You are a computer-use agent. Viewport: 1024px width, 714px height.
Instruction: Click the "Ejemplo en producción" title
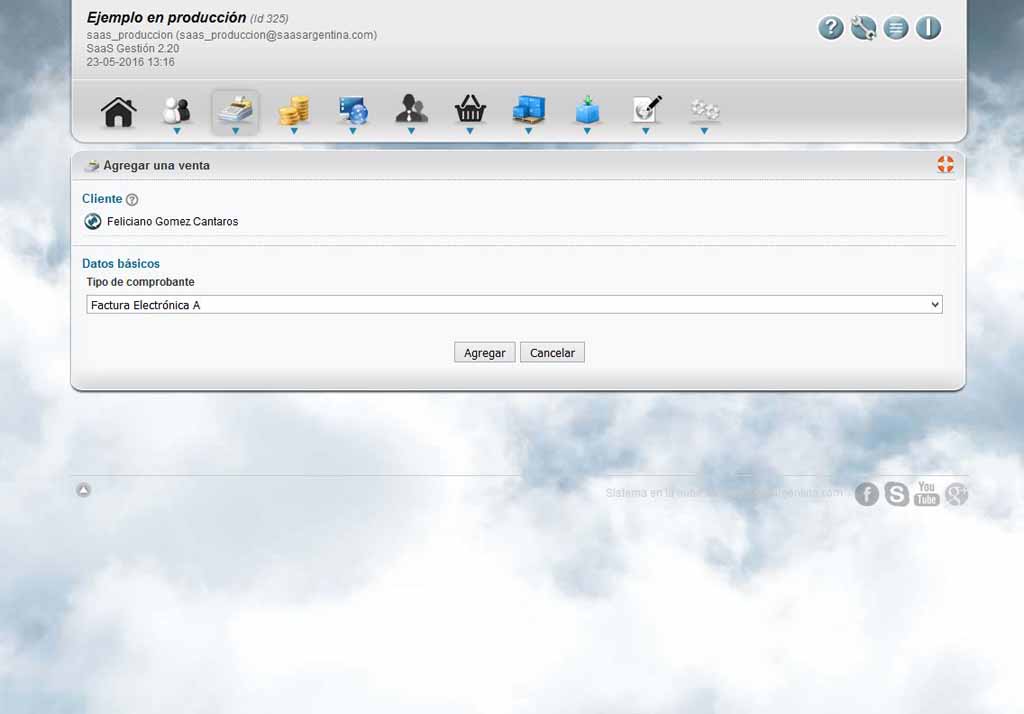click(167, 18)
